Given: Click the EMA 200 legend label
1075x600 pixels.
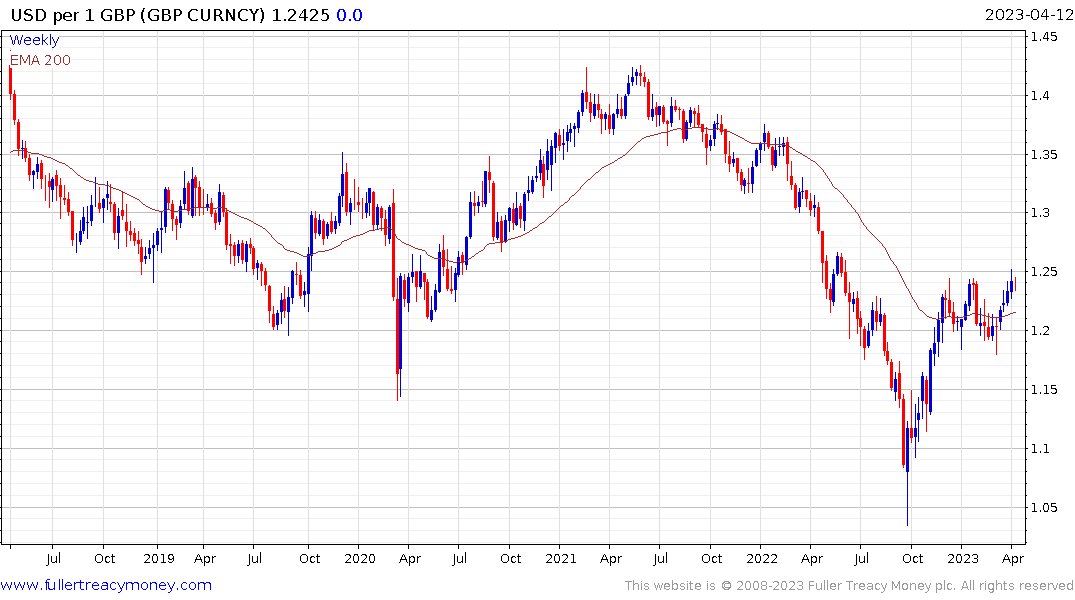Looking at the screenshot, I should [40, 60].
